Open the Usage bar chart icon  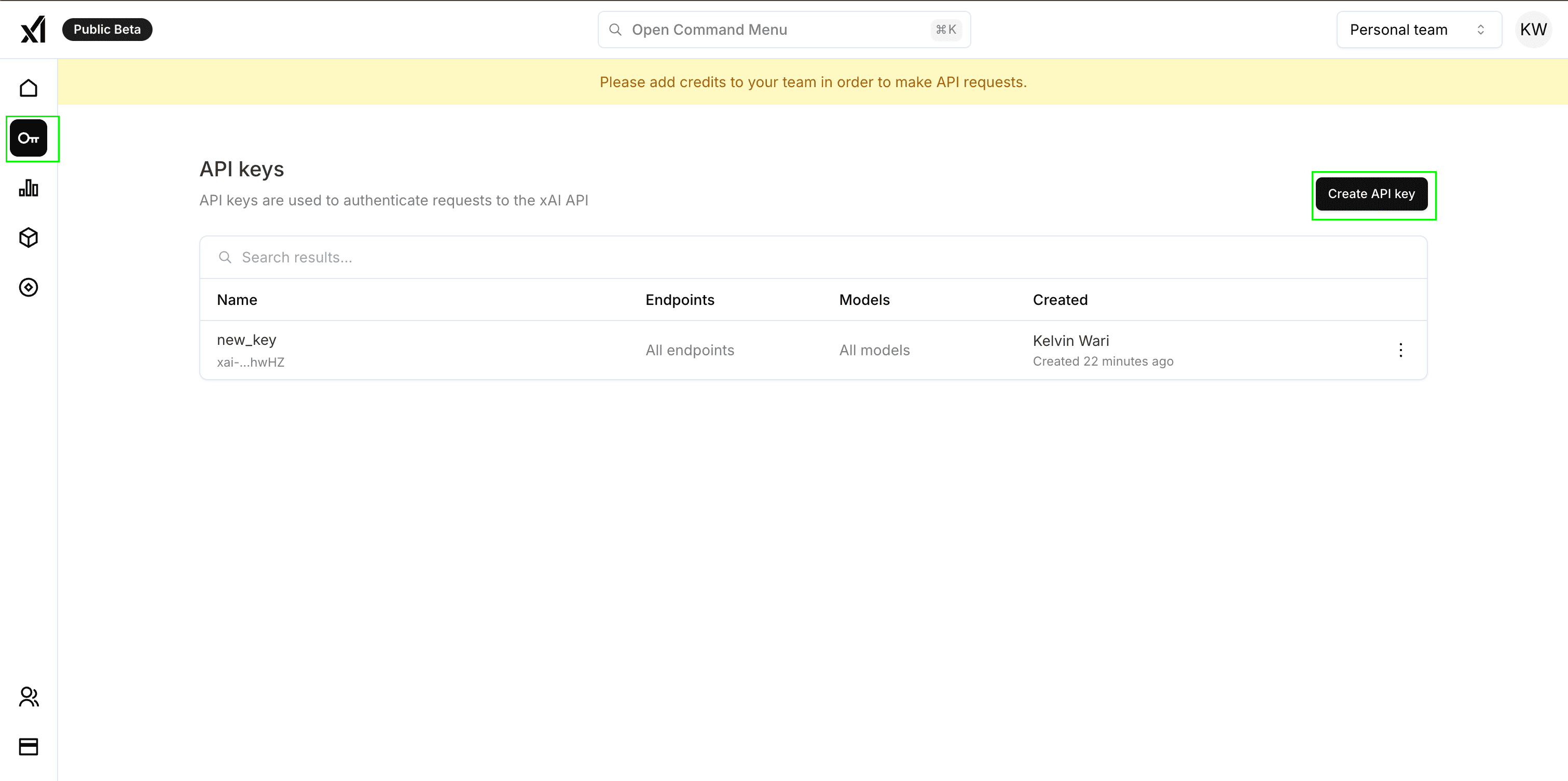pyautogui.click(x=29, y=188)
